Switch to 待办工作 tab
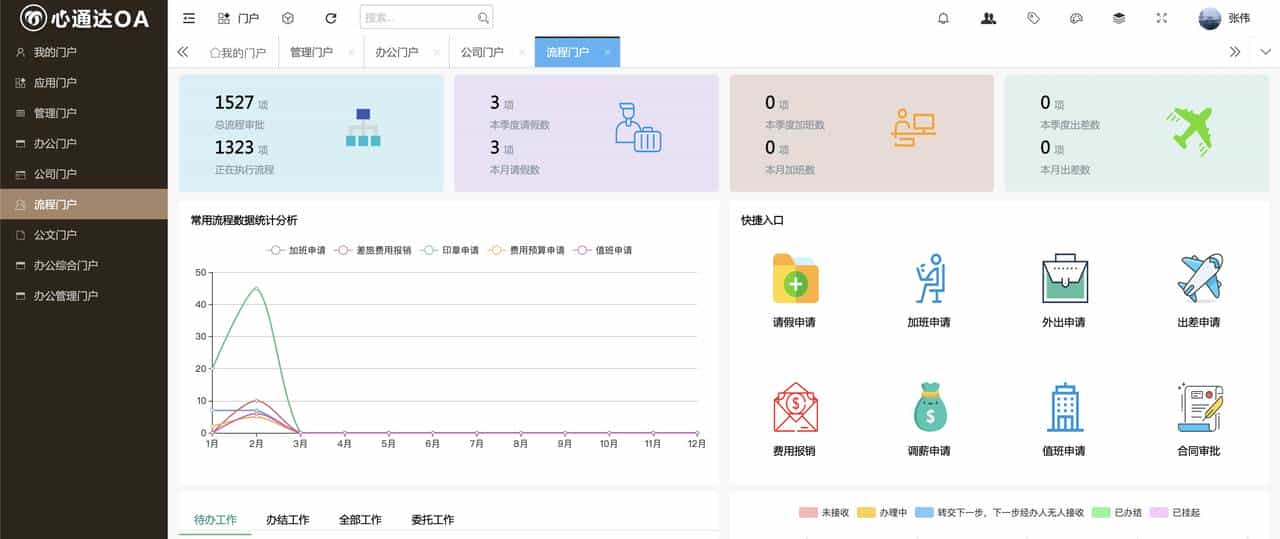 tap(215, 520)
